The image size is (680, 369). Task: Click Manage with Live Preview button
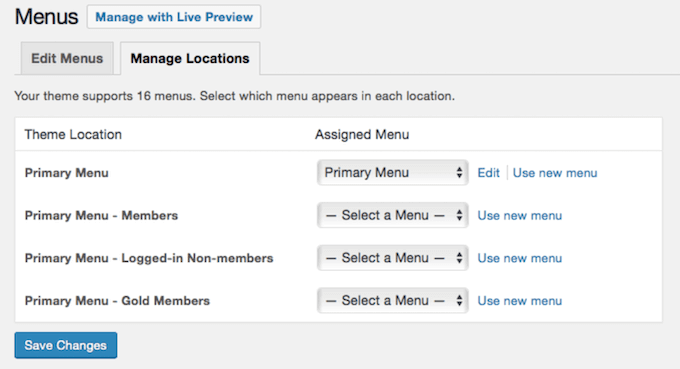click(174, 17)
